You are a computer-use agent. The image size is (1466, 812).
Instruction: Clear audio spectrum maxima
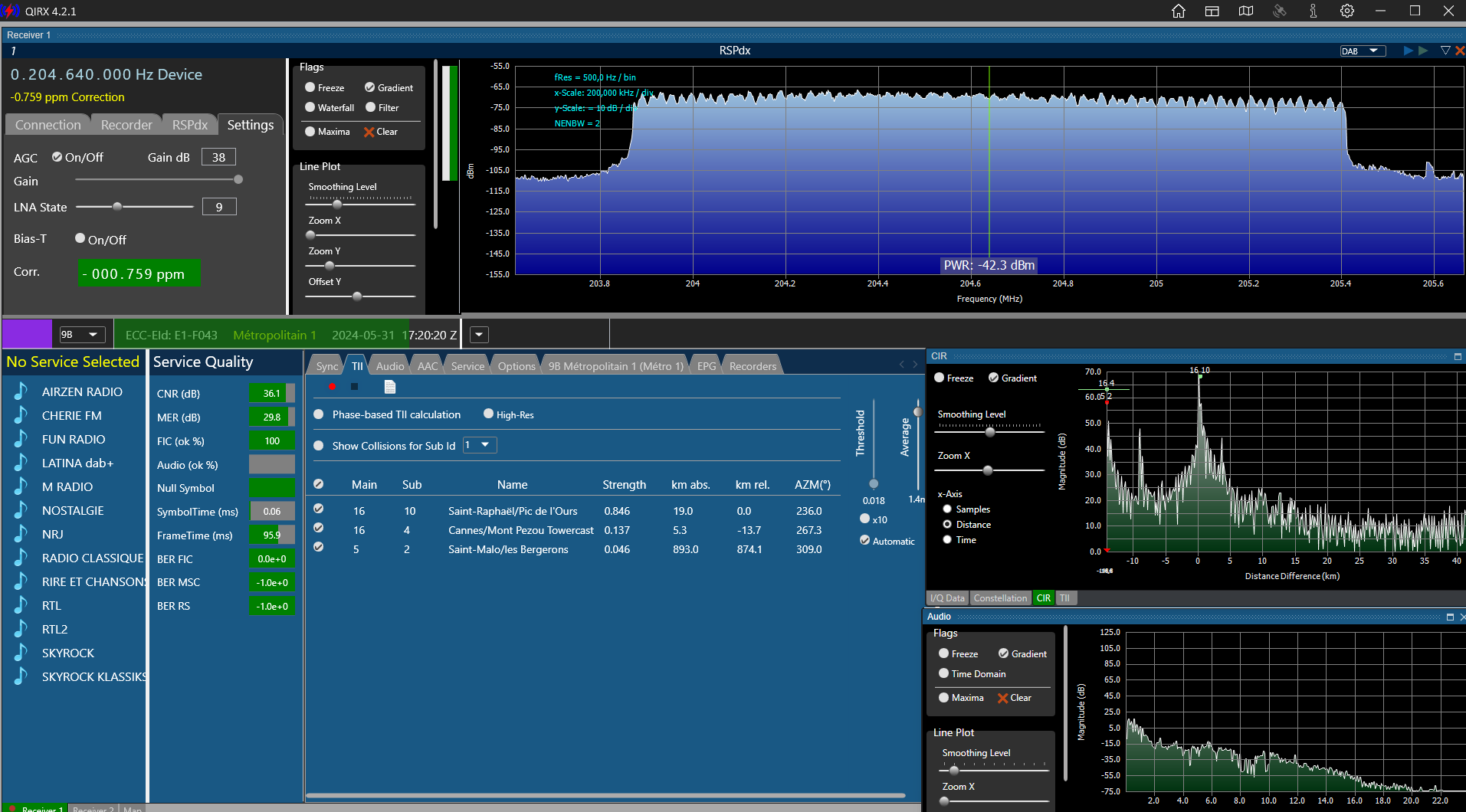[x=1014, y=698]
